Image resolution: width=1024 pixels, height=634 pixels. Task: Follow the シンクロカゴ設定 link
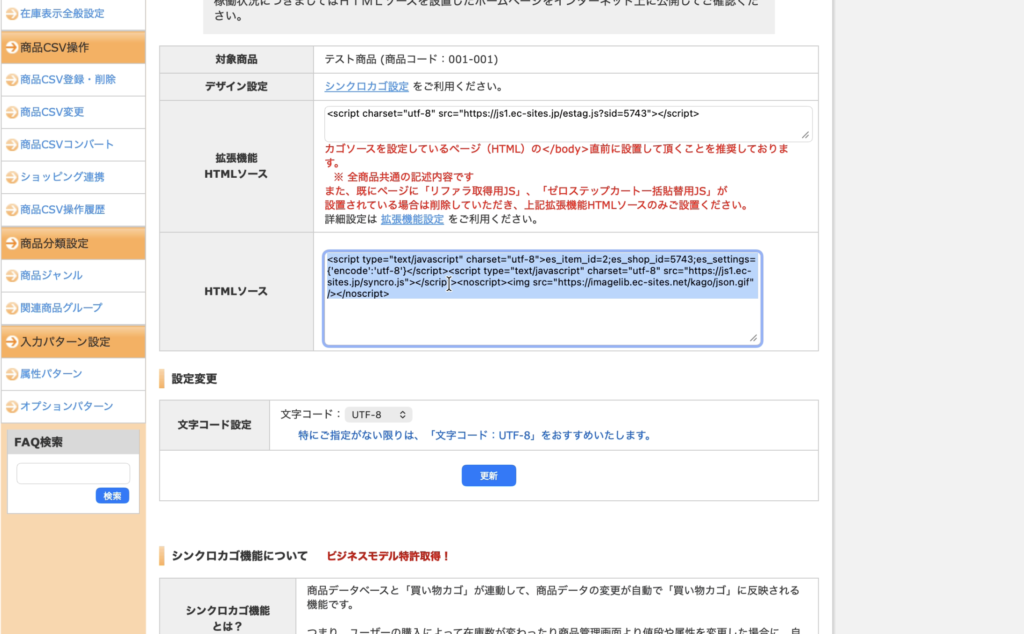coord(366,86)
